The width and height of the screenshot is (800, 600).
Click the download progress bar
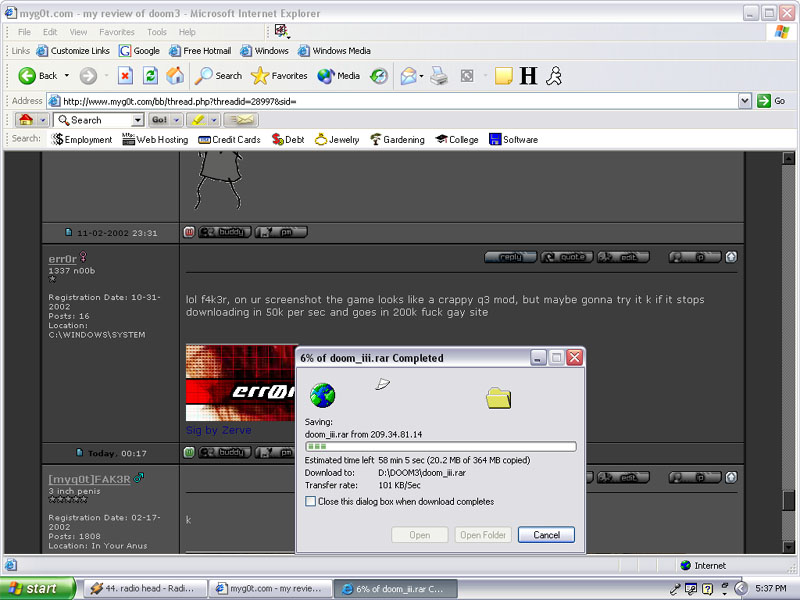pyautogui.click(x=441, y=446)
